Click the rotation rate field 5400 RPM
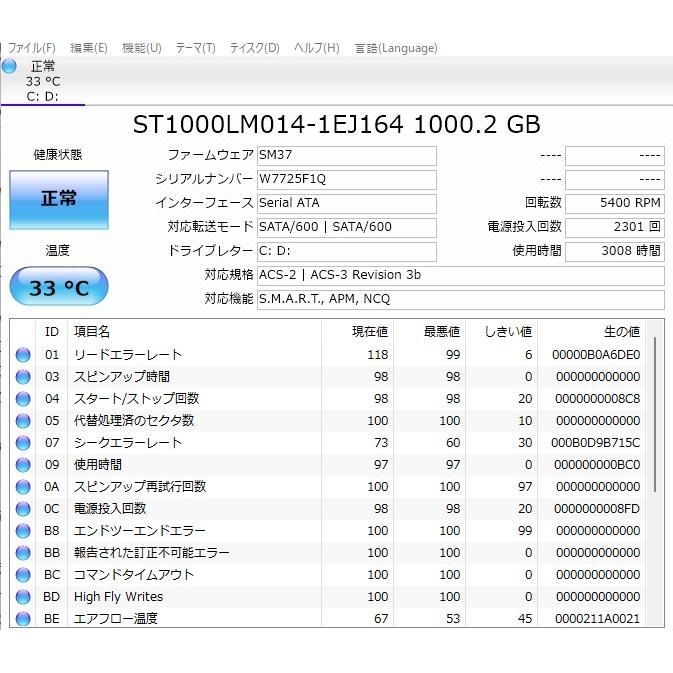 615,203
